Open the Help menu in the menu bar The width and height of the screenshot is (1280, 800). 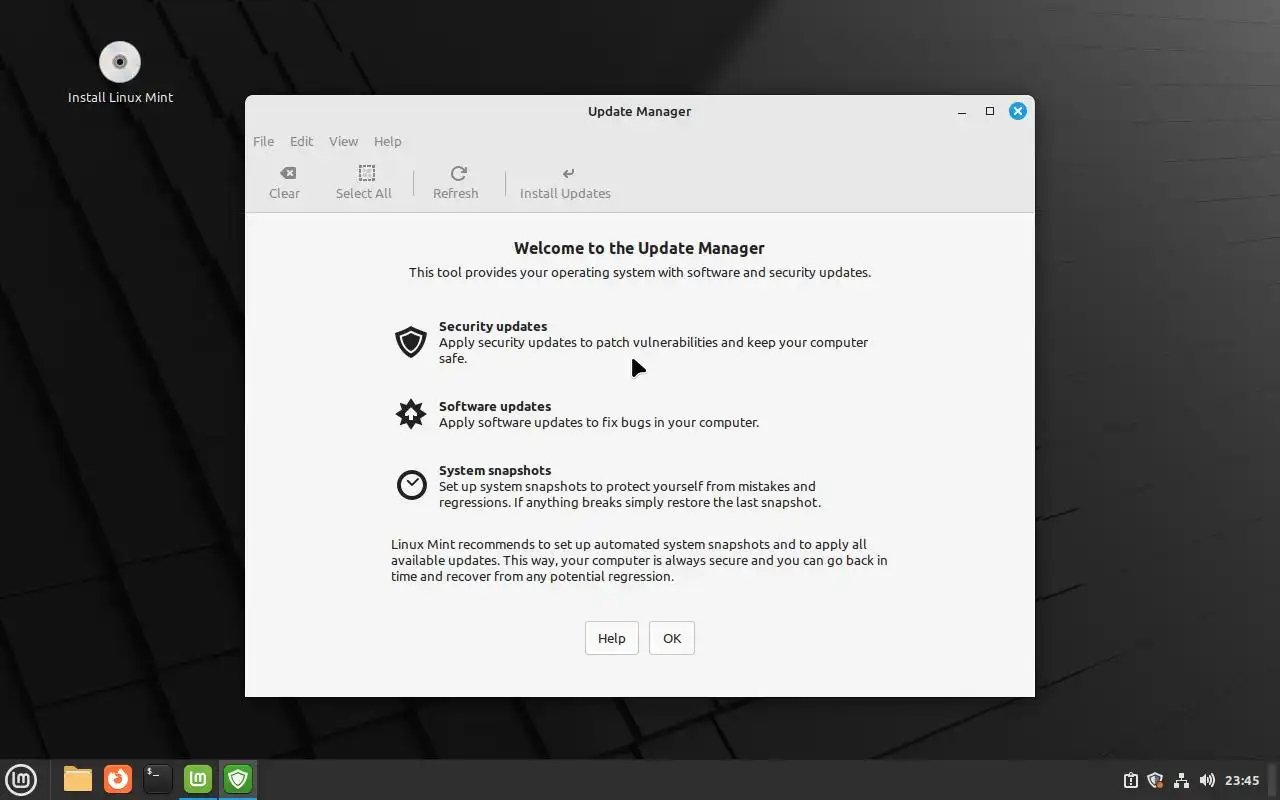387,141
